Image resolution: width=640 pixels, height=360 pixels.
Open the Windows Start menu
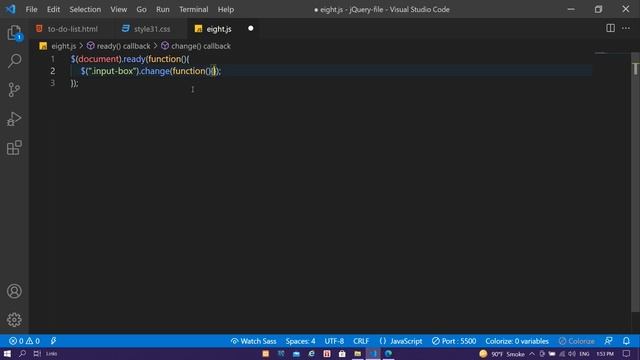7,353
